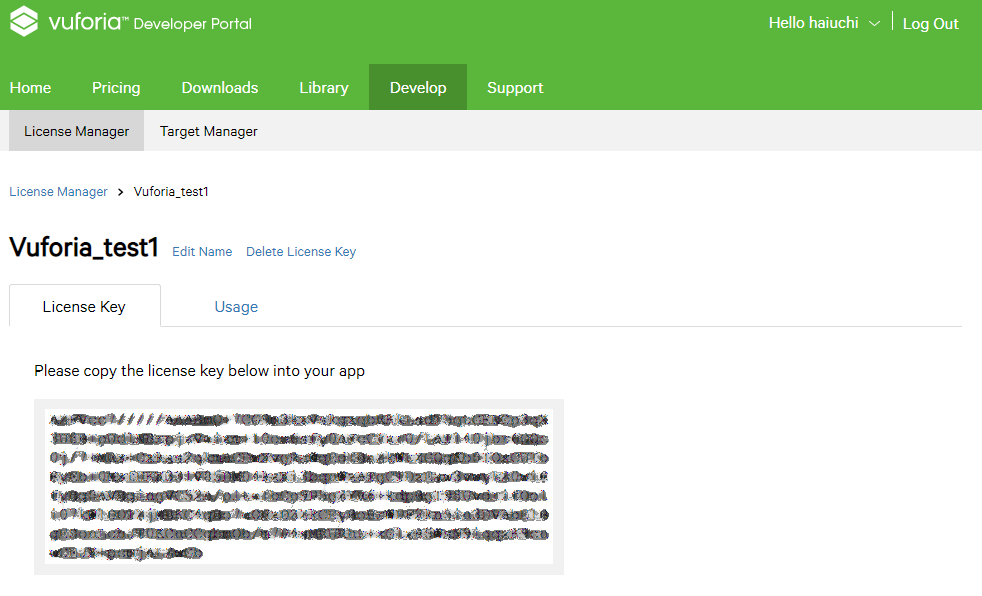Click the Vuforia Developer Portal title text

click(x=150, y=23)
